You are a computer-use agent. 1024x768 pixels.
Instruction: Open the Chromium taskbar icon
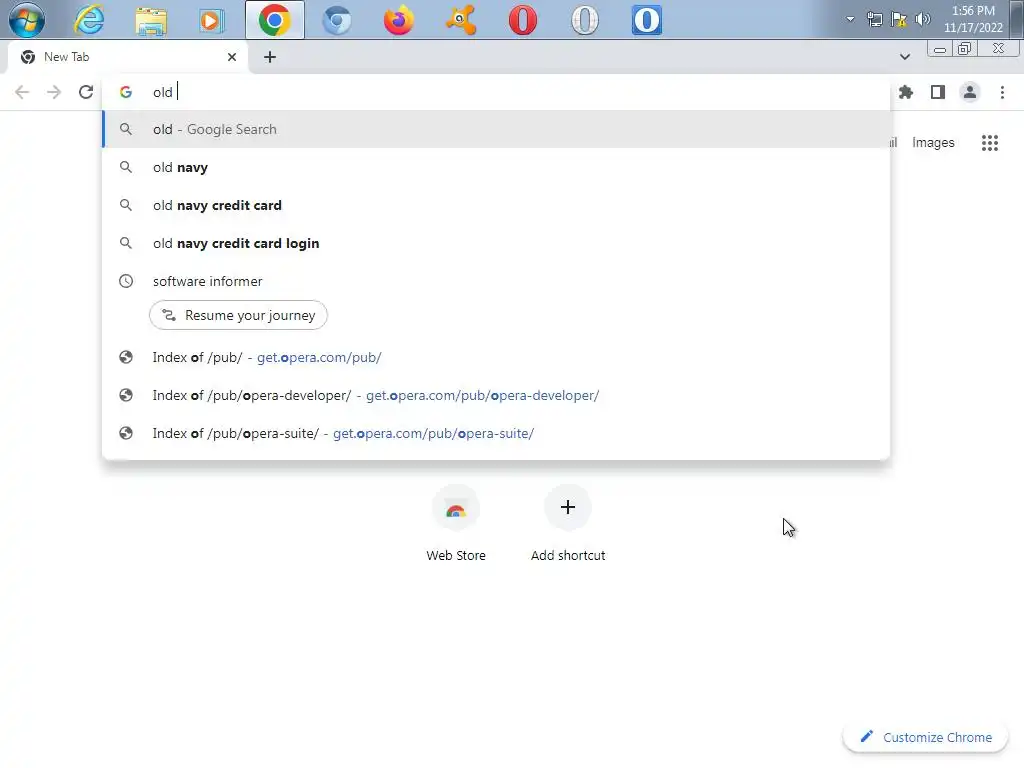[337, 20]
